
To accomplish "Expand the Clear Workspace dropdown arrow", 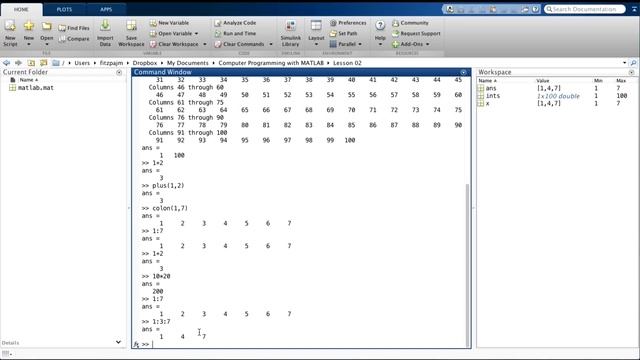I will (204, 44).
